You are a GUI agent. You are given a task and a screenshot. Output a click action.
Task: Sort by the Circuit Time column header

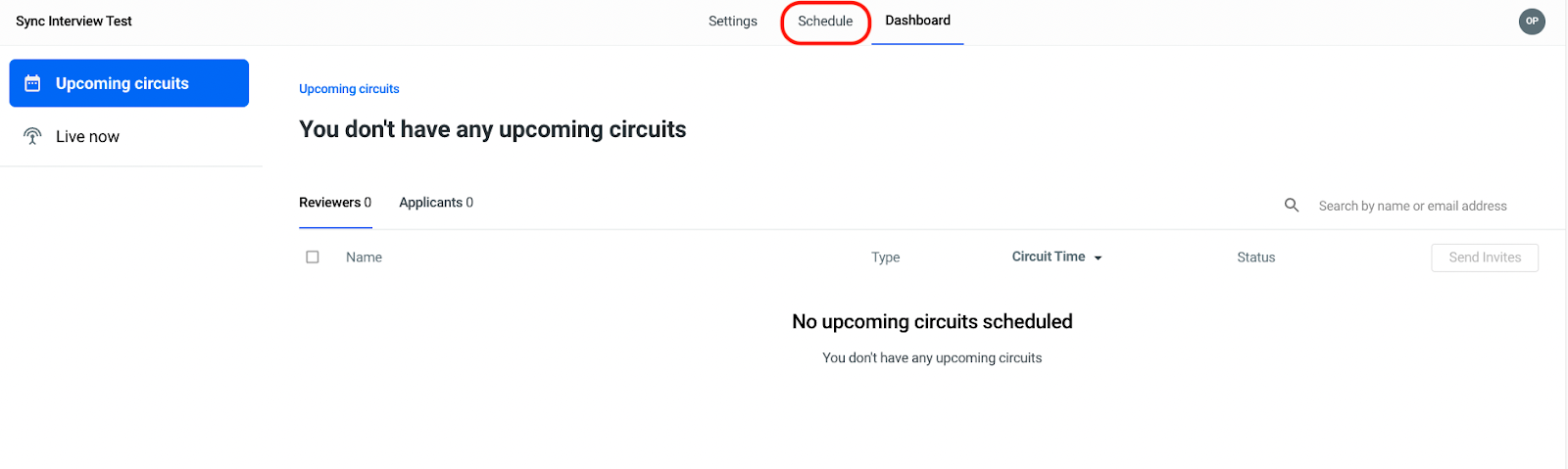(1049, 257)
